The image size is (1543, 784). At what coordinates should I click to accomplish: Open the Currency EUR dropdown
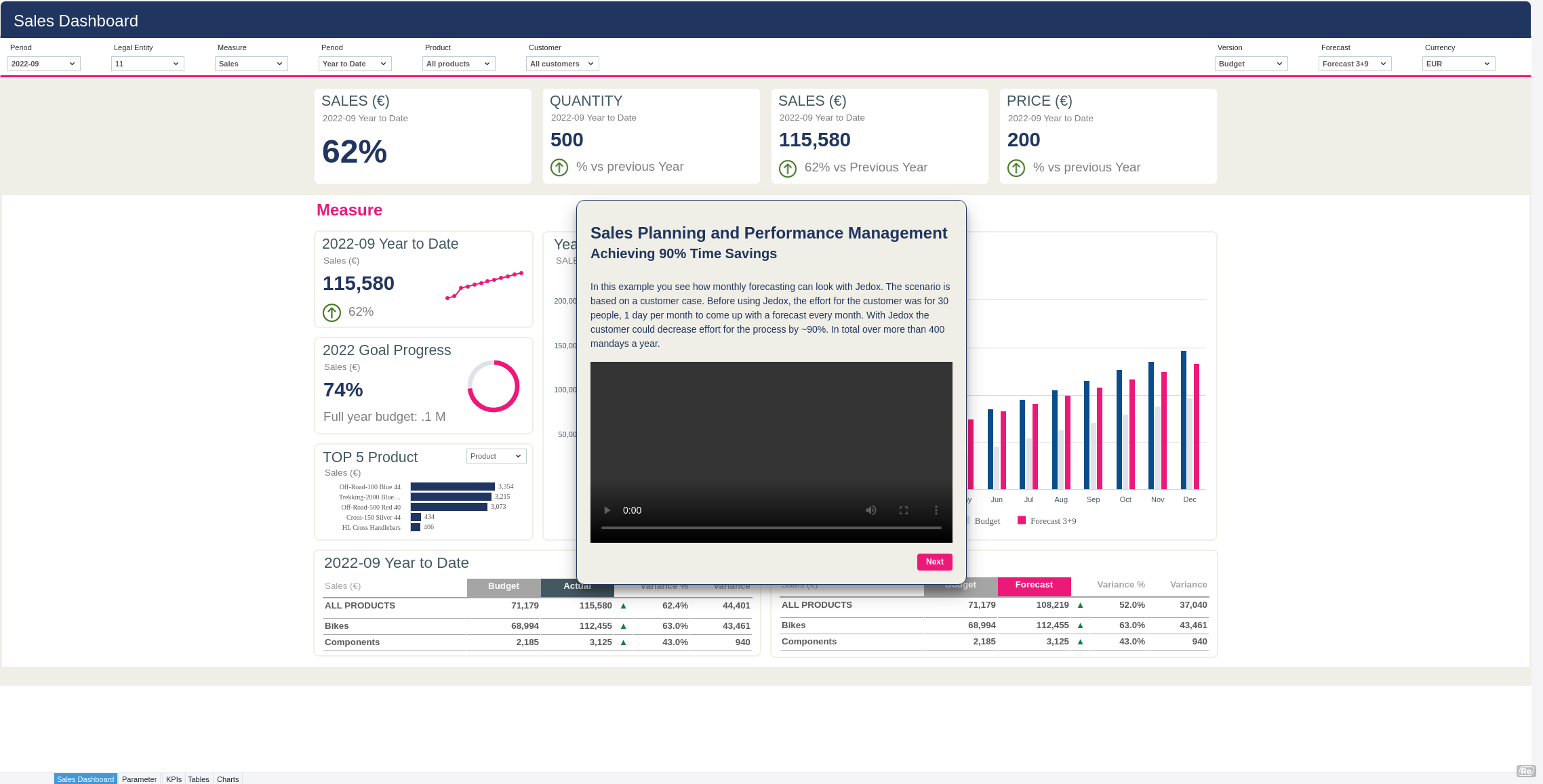[1458, 64]
